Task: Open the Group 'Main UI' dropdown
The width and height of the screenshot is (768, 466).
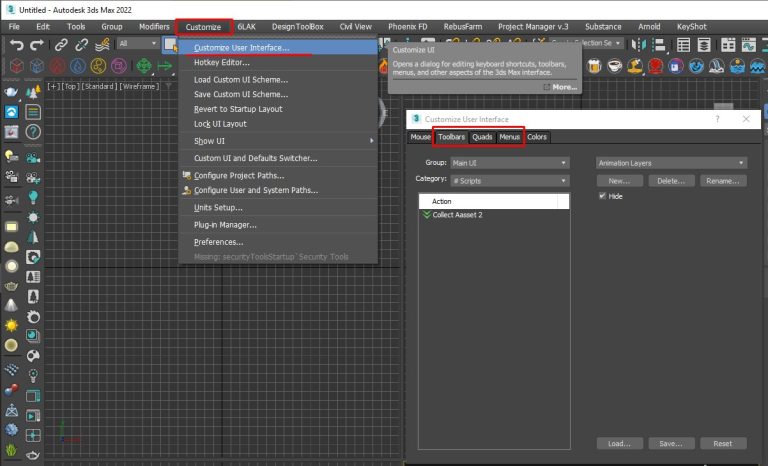Action: coord(509,163)
